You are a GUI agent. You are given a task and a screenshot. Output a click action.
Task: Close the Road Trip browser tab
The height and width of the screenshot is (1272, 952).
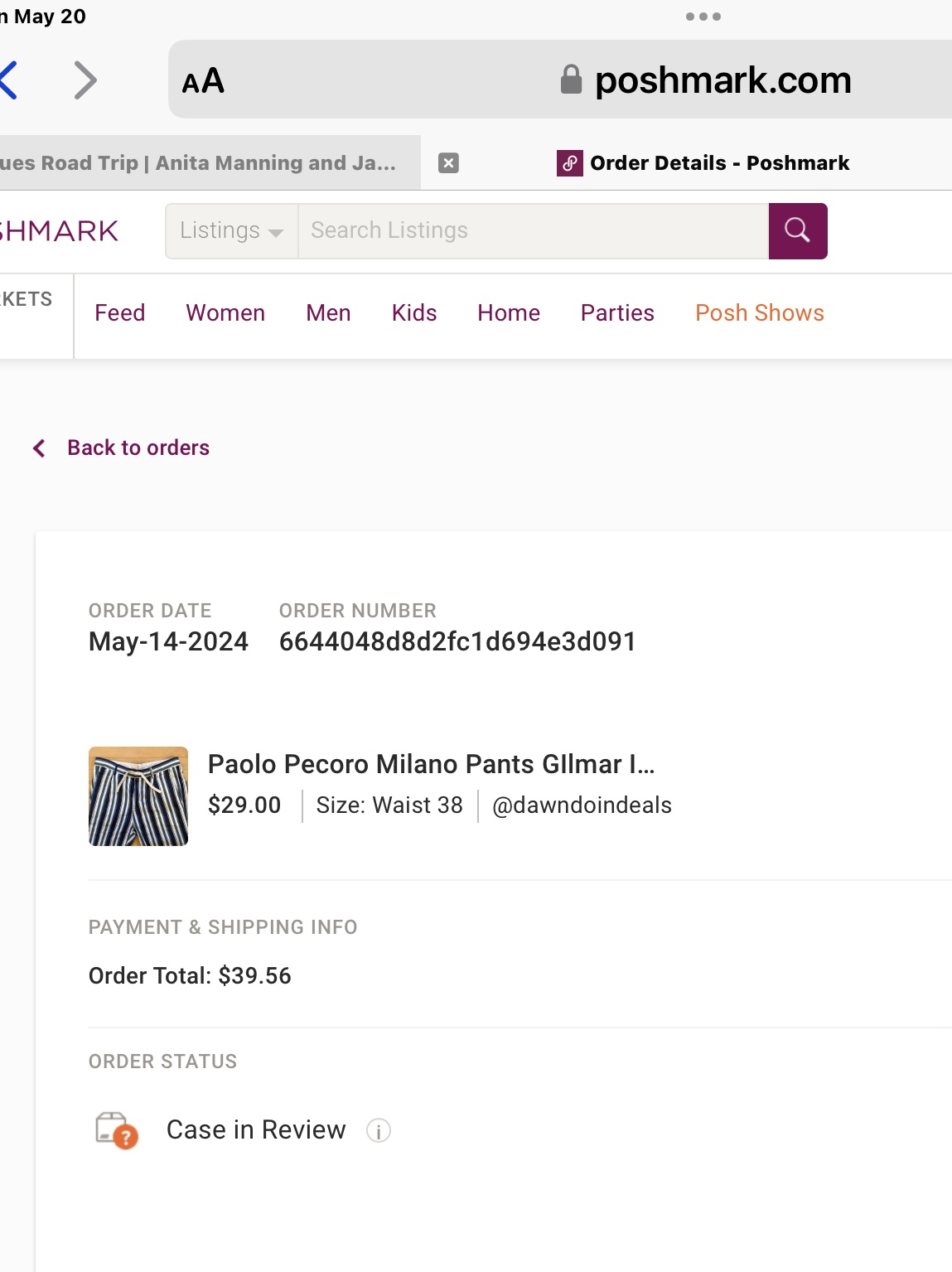[448, 162]
